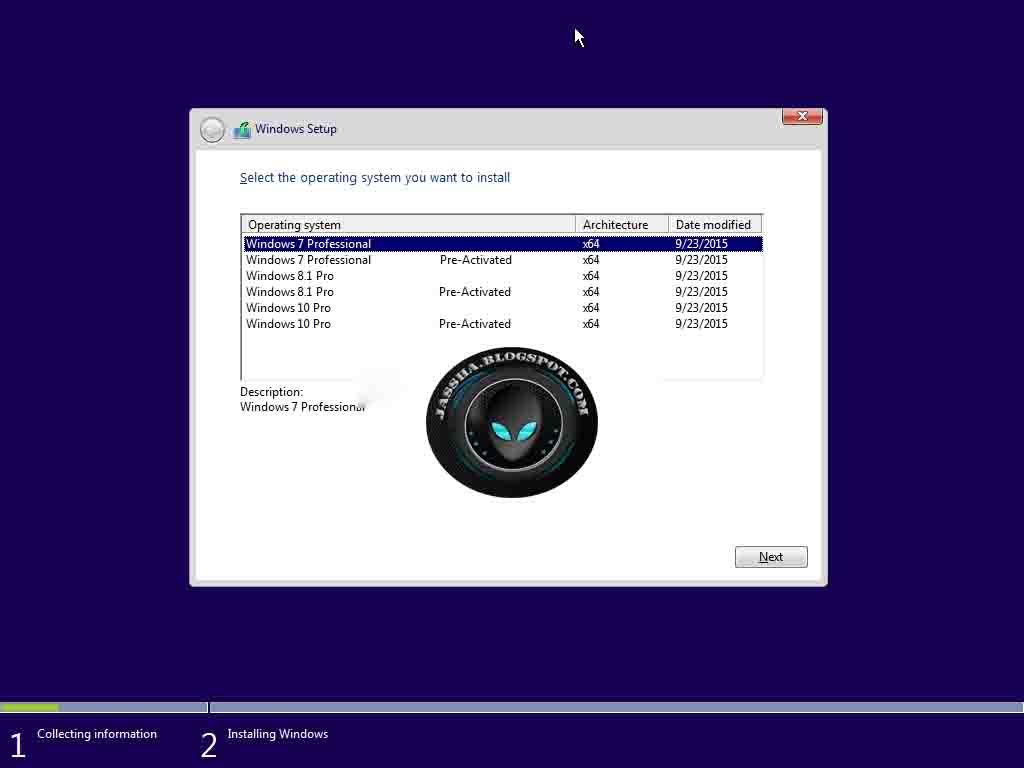Click the Windows Setup title icon
This screenshot has width=1024, height=768.
point(242,129)
